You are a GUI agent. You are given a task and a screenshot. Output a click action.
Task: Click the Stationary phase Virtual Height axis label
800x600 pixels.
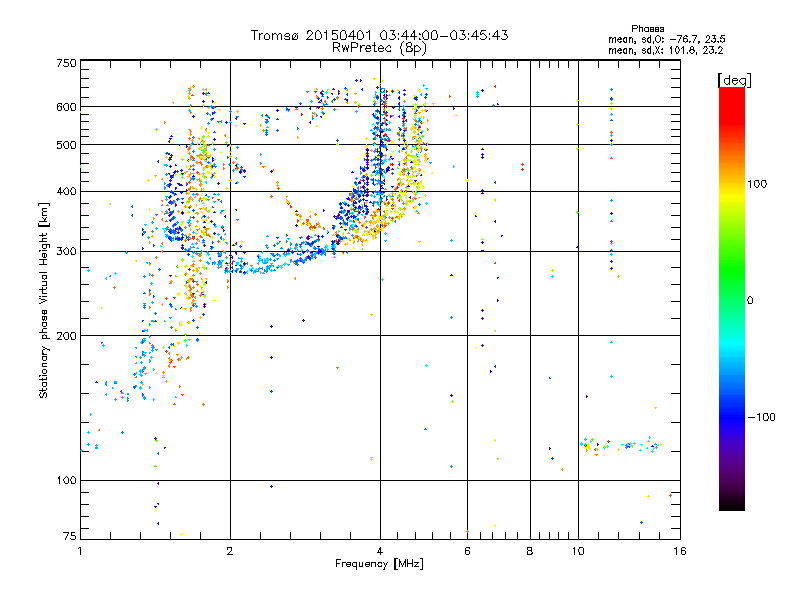[x=44, y=300]
